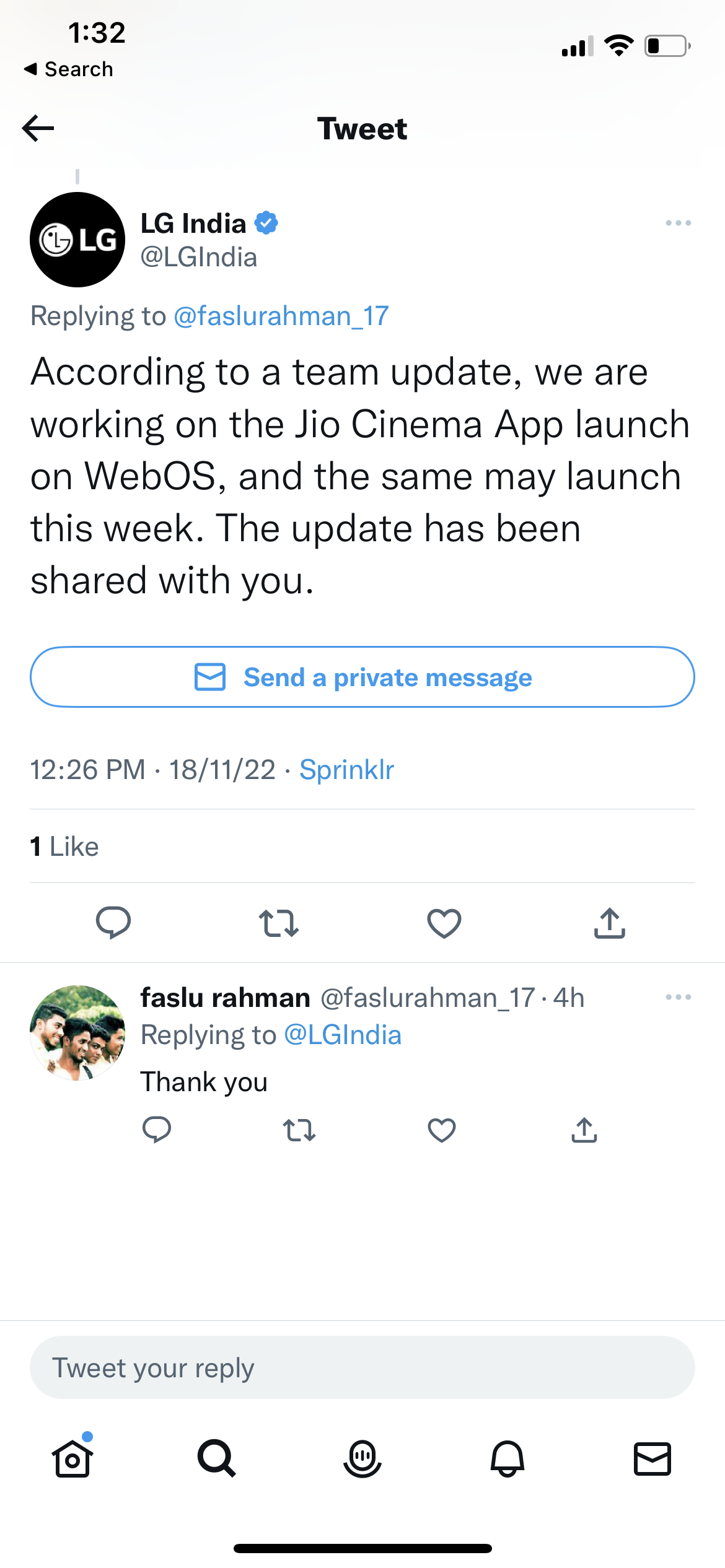725x1568 pixels.
Task: Open the Messages envelope tab
Action: coord(652,1458)
